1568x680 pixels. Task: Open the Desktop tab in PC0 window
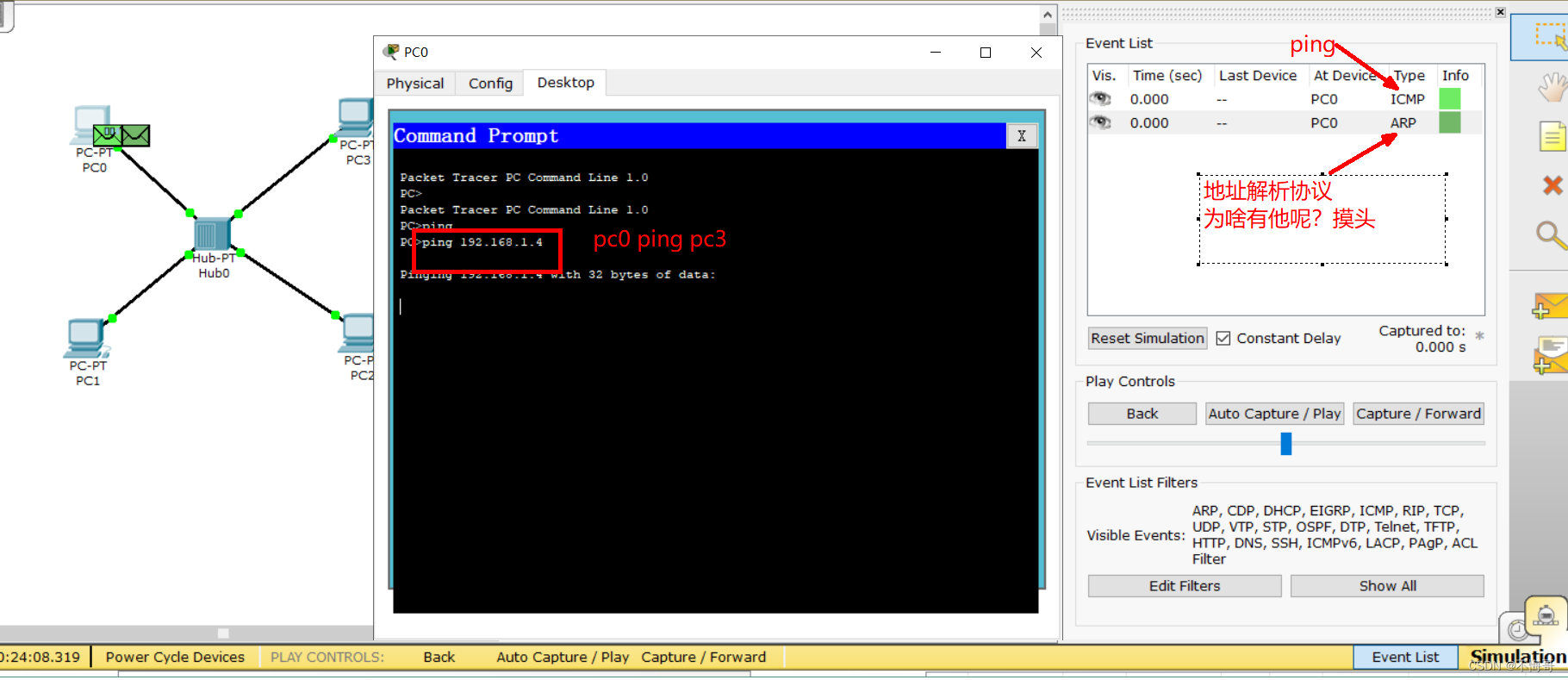coord(565,83)
